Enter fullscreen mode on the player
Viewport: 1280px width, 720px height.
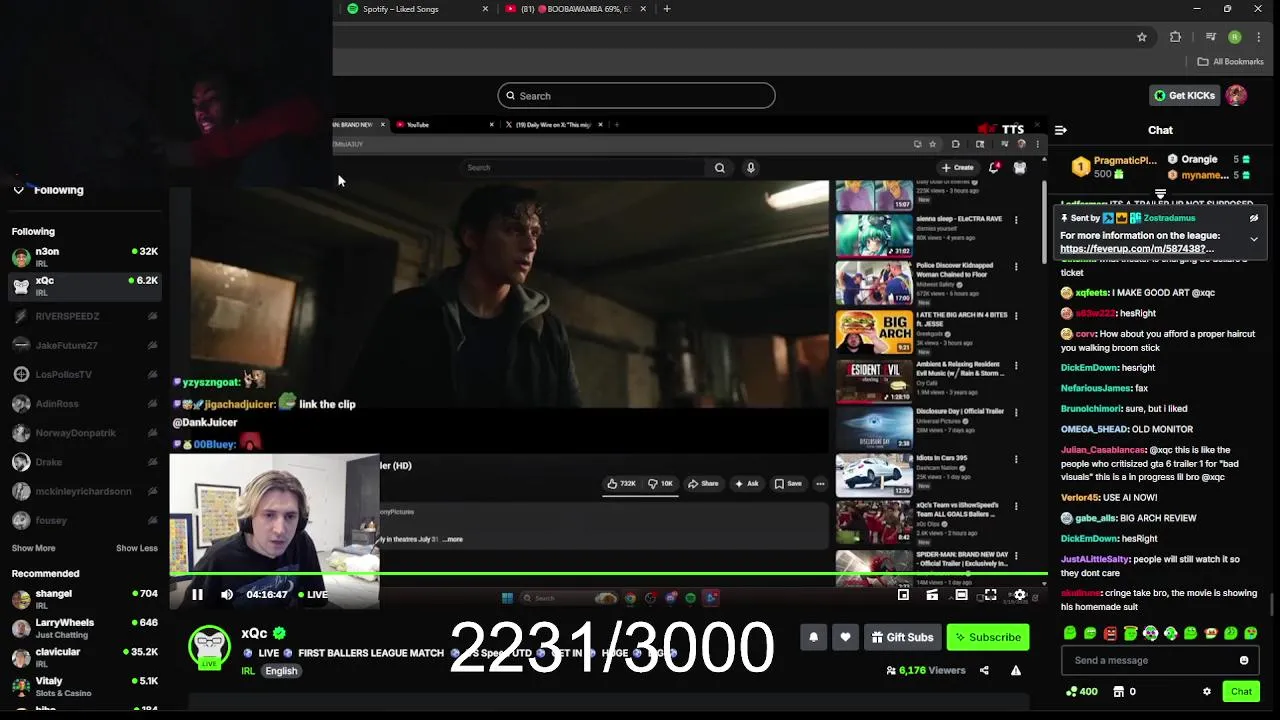pos(990,595)
